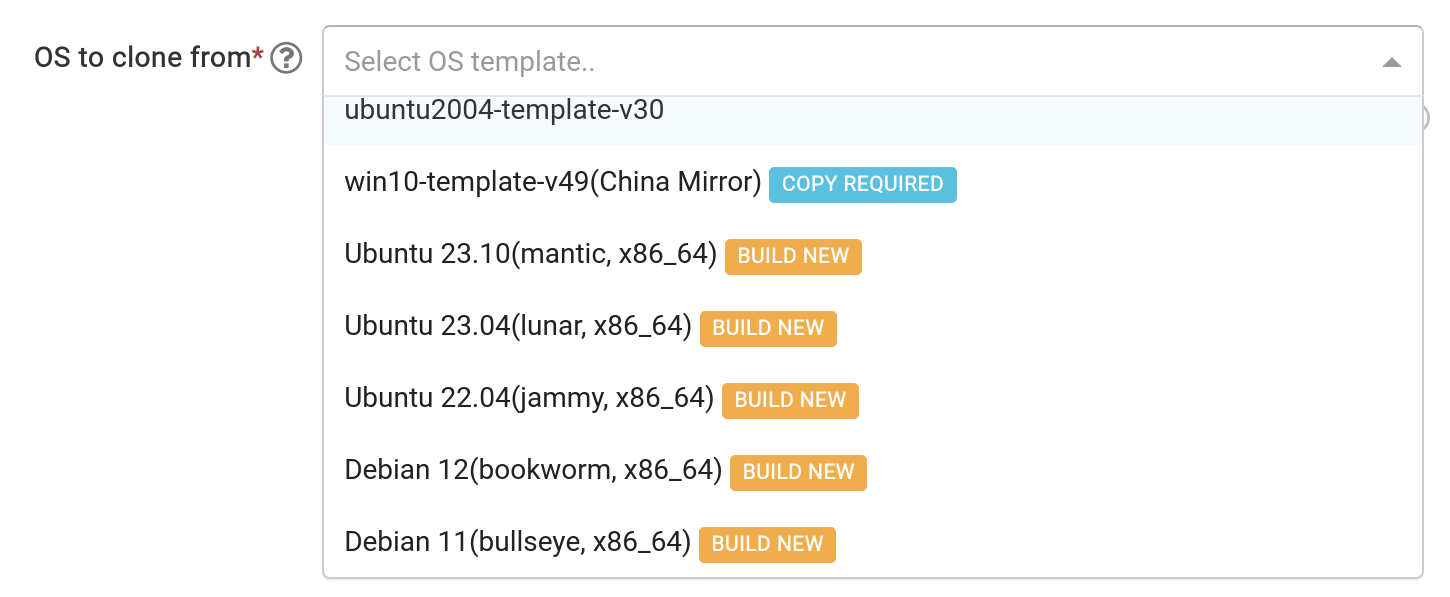Click empty space right of win10 template row
Screen dimensions: 1450x597
(1180, 184)
